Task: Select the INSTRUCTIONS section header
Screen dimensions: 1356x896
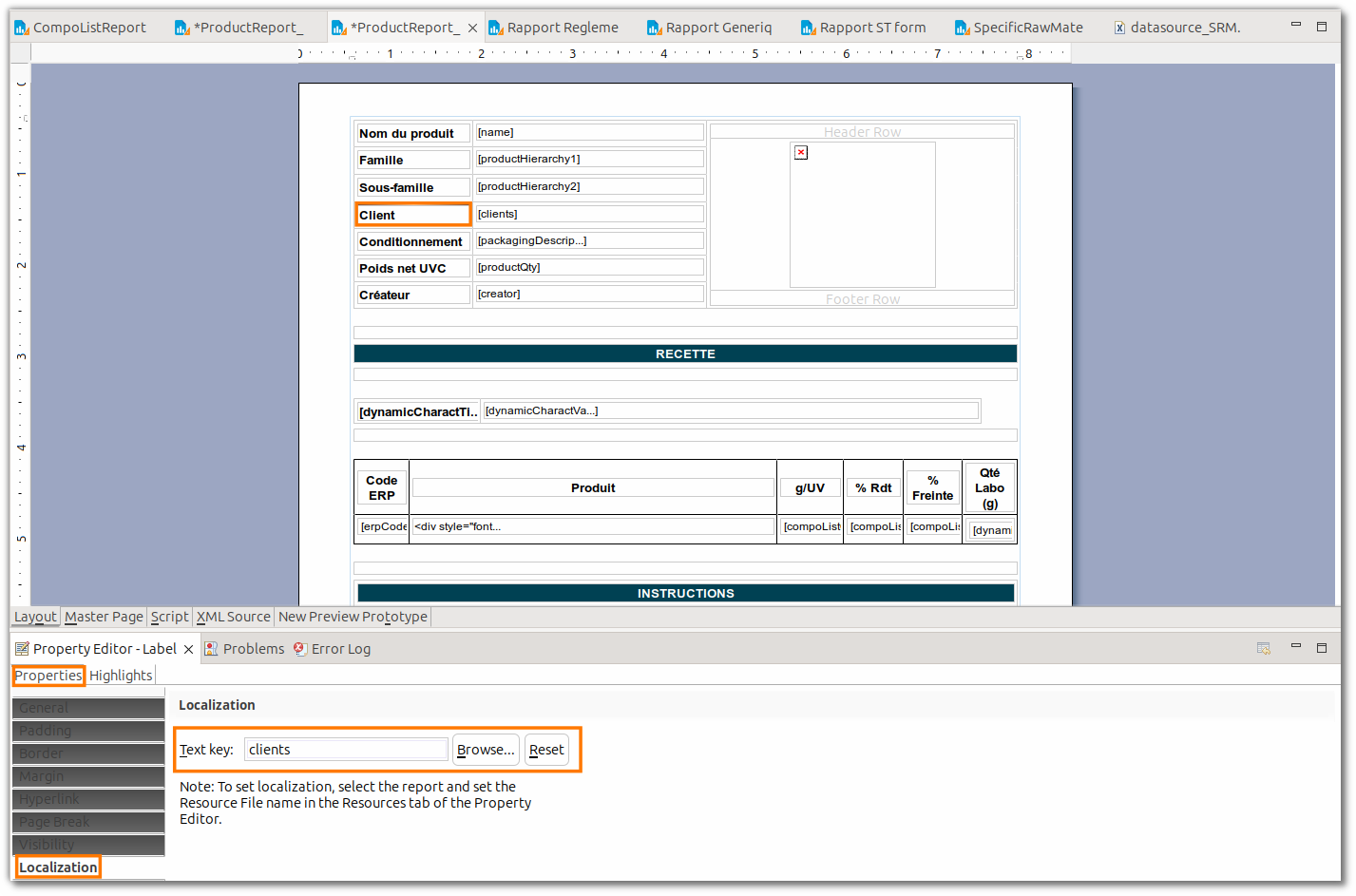Action: (685, 593)
